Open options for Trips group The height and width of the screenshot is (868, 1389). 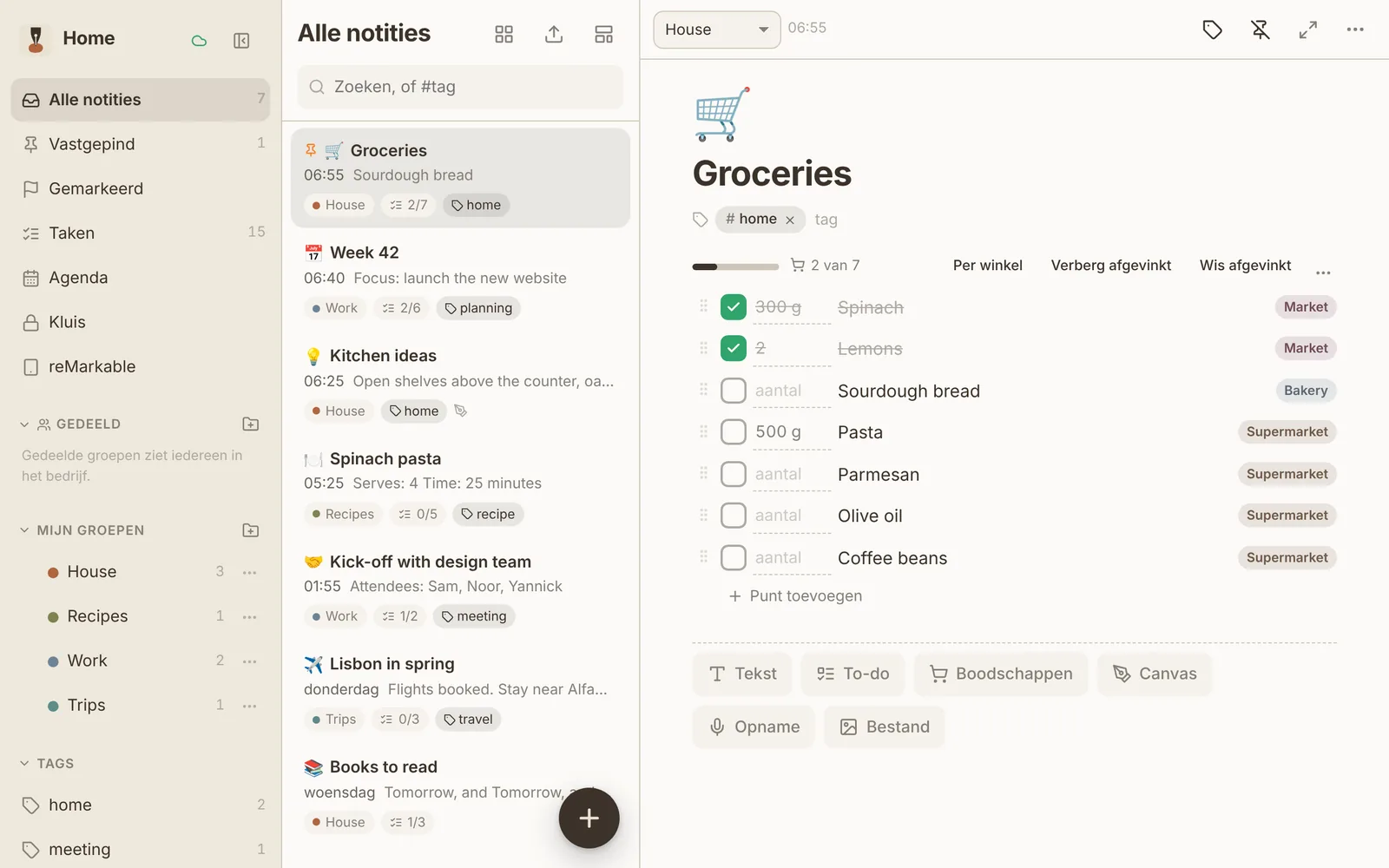tap(250, 706)
